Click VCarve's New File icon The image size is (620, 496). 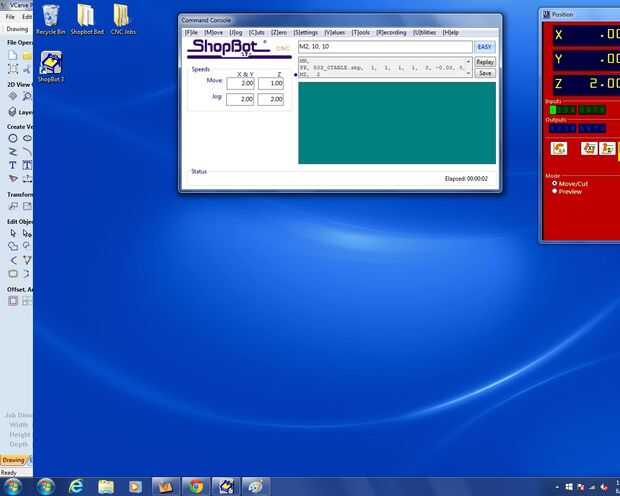13,55
